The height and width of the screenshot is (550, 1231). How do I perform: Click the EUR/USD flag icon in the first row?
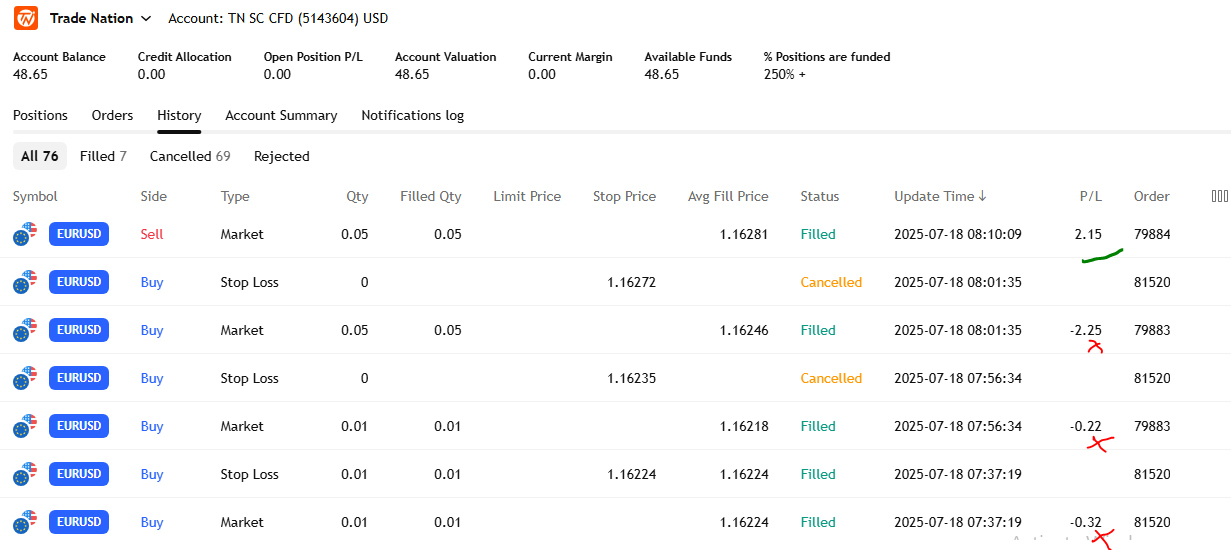coord(25,234)
